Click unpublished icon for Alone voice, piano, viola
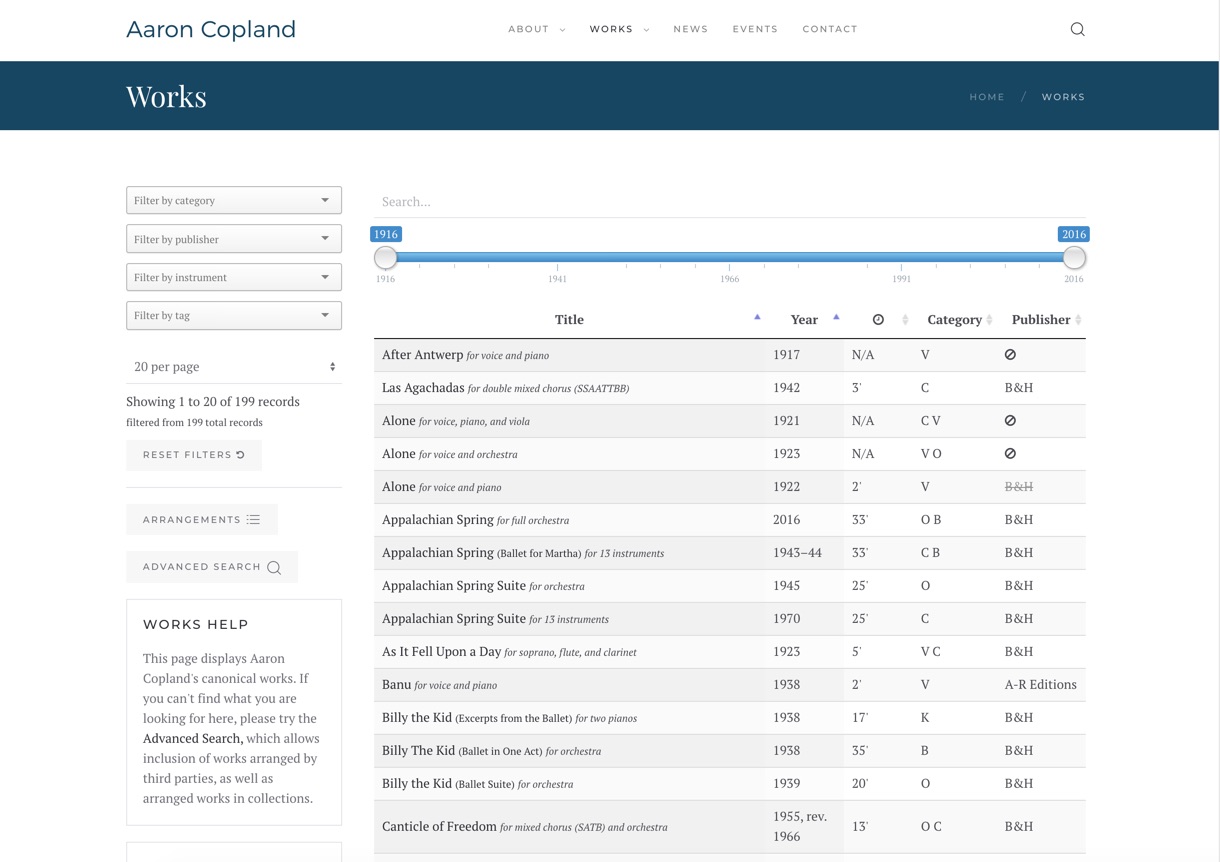Screen dimensions: 1220x862 1010,421
